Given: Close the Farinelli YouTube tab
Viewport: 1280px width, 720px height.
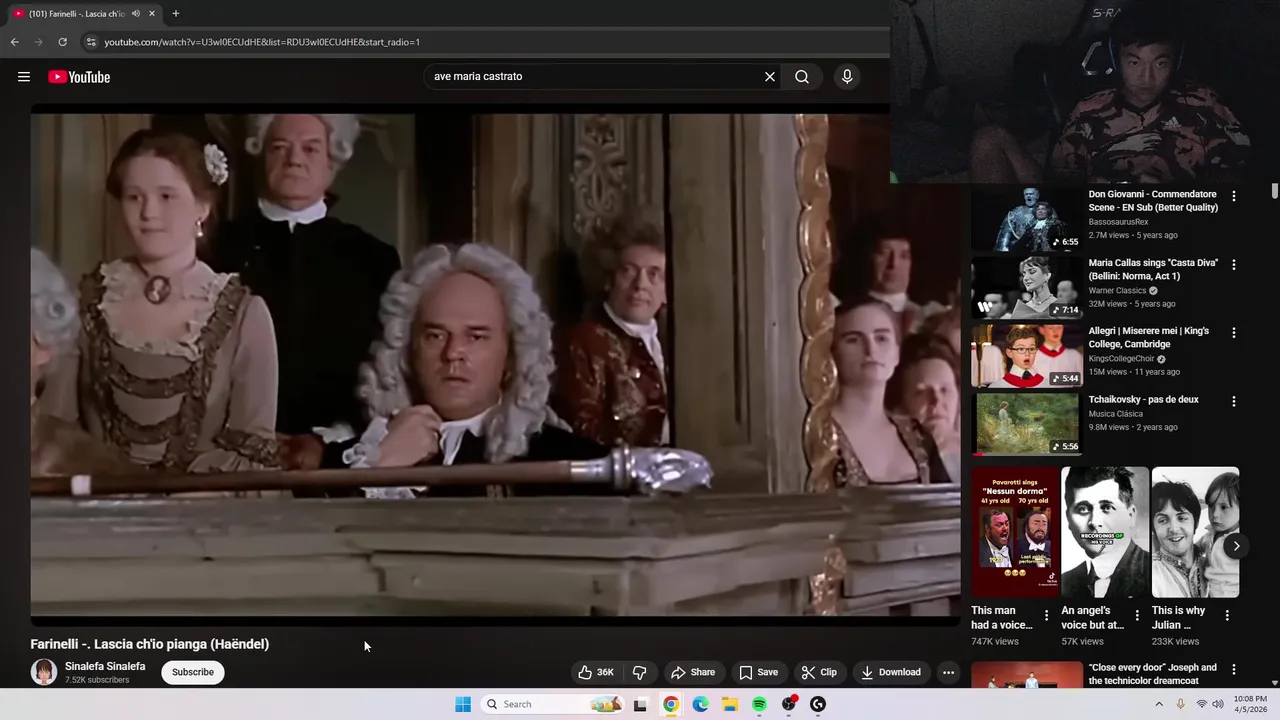Looking at the screenshot, I should tap(152, 13).
